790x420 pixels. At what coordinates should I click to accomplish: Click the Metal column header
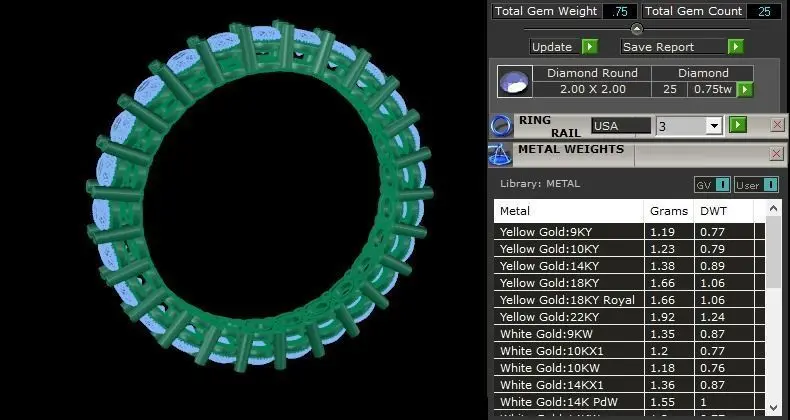click(568, 211)
